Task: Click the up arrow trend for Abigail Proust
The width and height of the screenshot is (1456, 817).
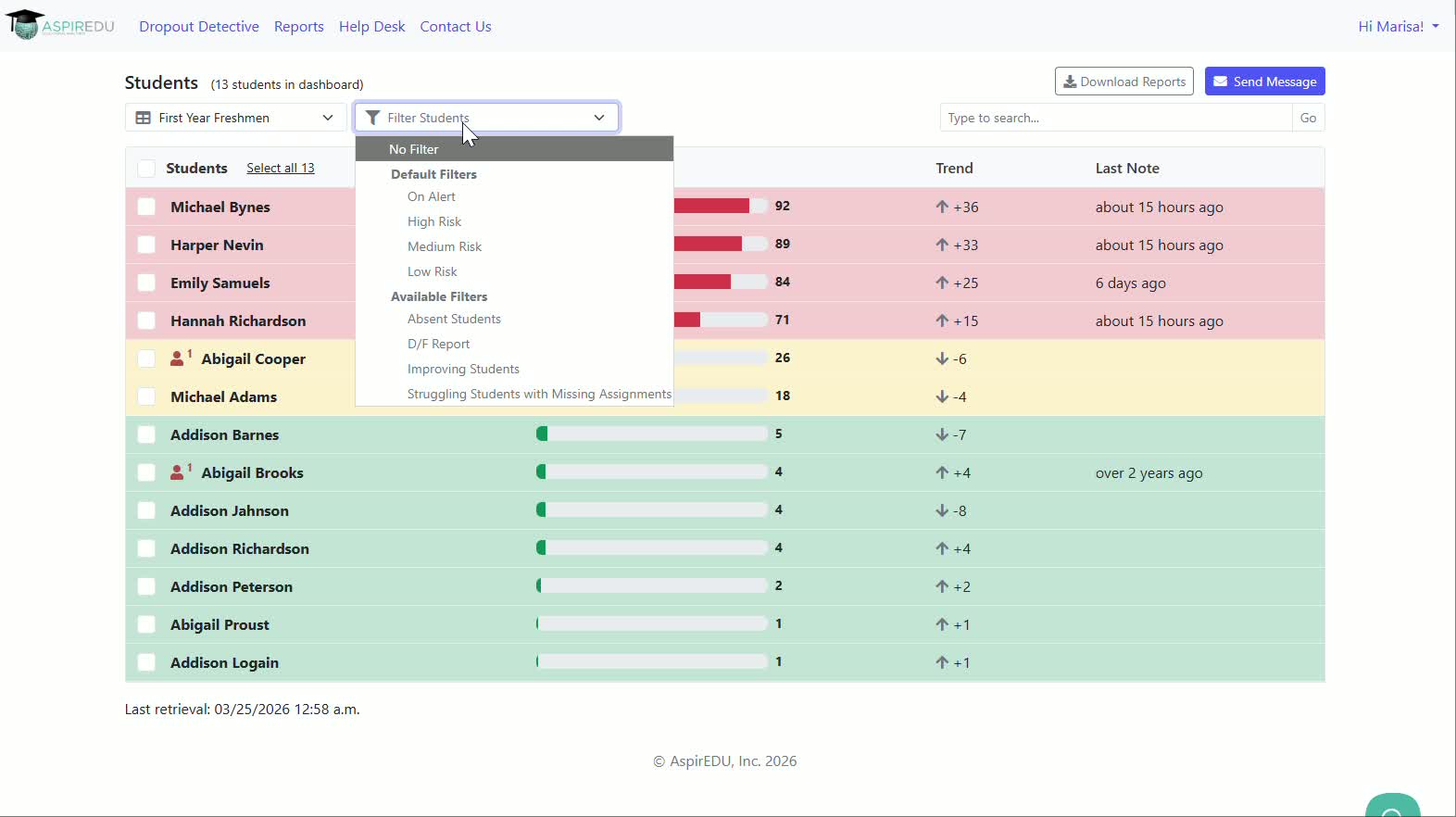Action: [x=942, y=624]
